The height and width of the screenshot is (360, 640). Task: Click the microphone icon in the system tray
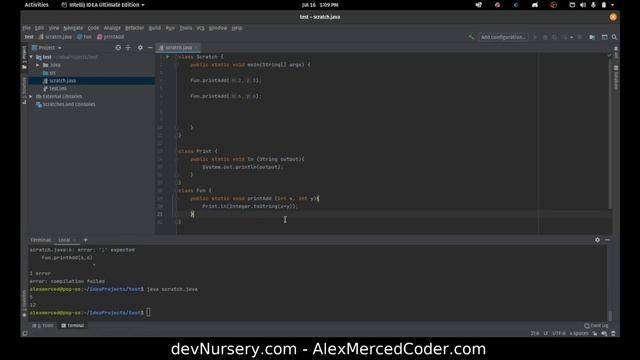point(593,5)
